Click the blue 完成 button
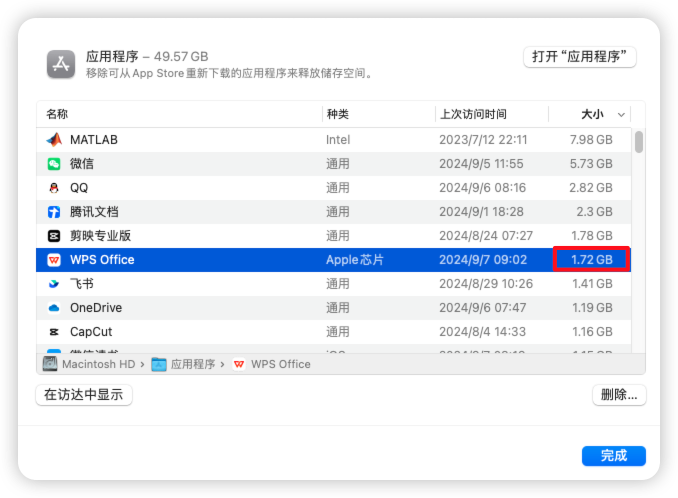678x498 pixels. click(614, 456)
